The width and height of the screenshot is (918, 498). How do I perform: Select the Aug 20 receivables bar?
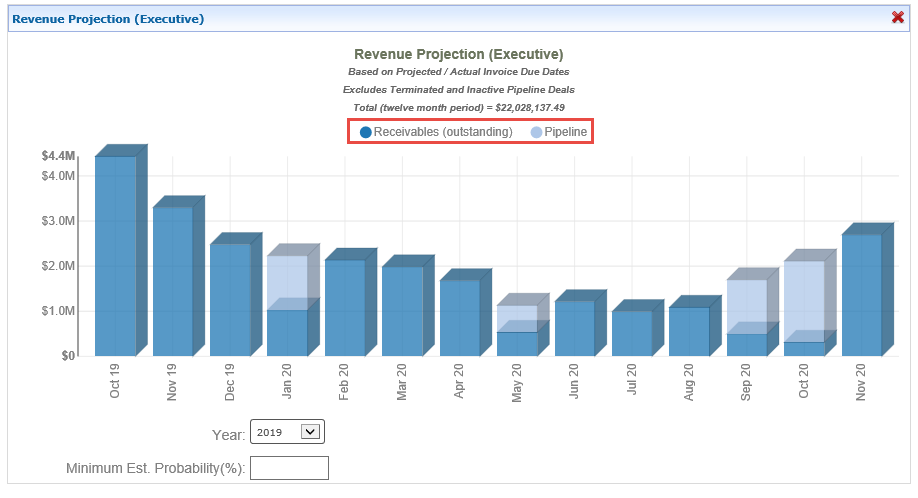[689, 331]
